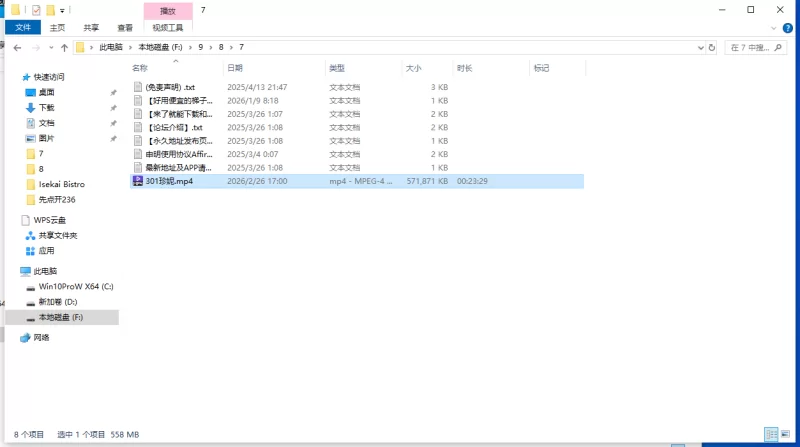This screenshot has height=447, width=800.
Task: Sort by the 名称 column header
Action: click(x=140, y=68)
